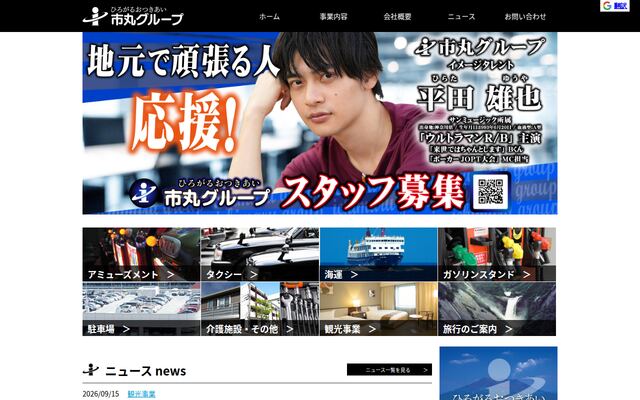Viewport: 640px width, 400px height.
Task: Open the アミューズメント business tile
Action: (x=141, y=254)
